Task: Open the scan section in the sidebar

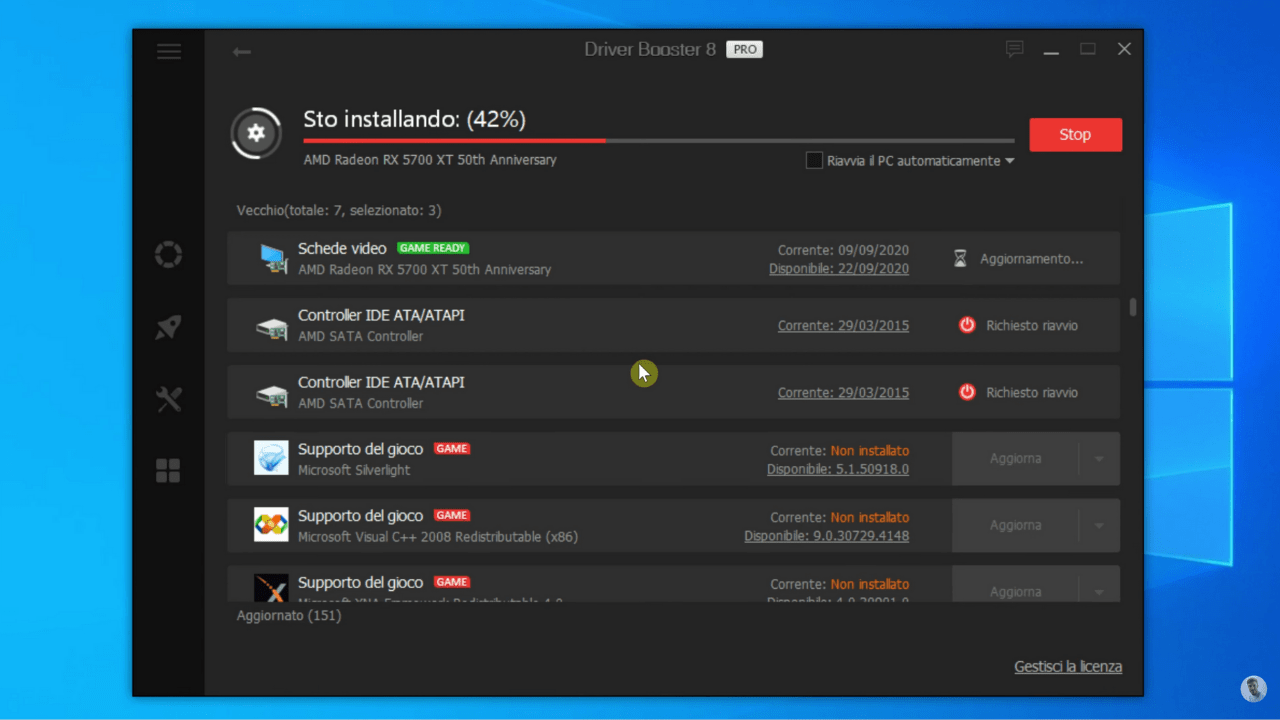Action: pos(168,255)
